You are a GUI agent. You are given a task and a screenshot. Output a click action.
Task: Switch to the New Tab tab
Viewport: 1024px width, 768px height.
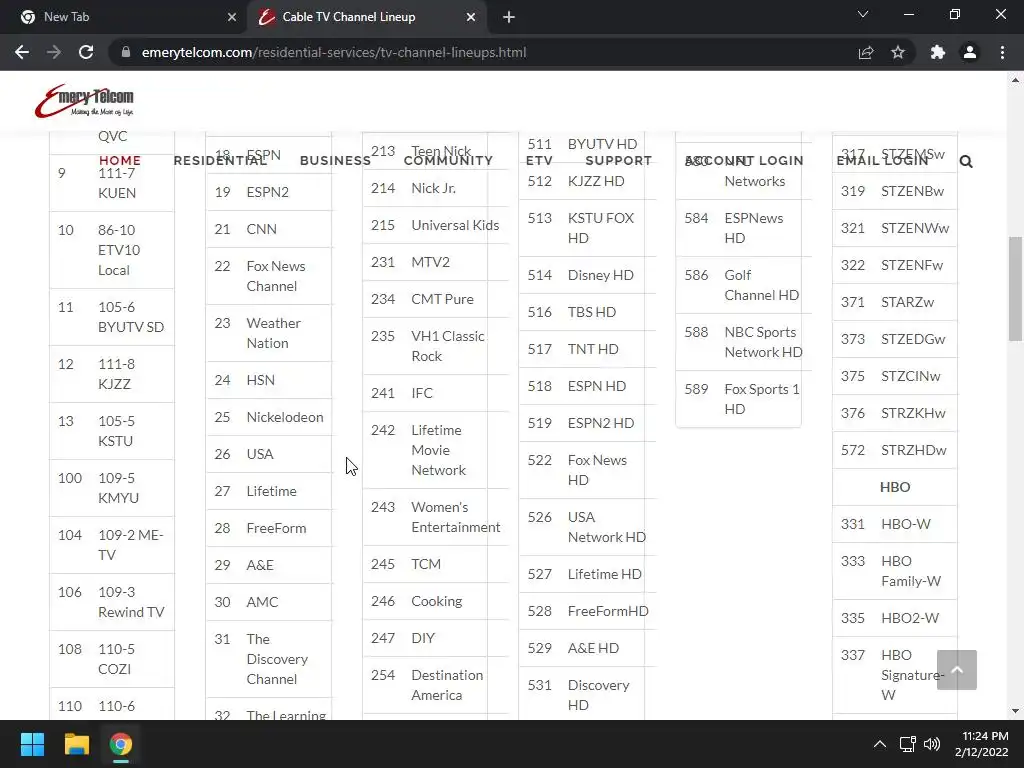pyautogui.click(x=126, y=17)
